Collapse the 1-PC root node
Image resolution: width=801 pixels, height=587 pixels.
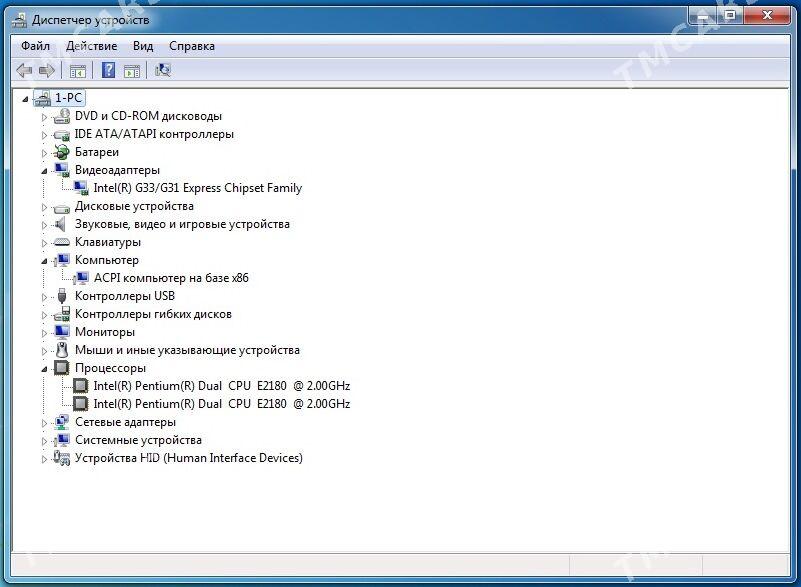point(25,99)
